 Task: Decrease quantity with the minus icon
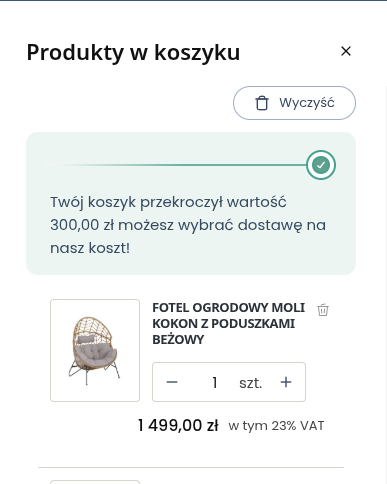(x=172, y=382)
